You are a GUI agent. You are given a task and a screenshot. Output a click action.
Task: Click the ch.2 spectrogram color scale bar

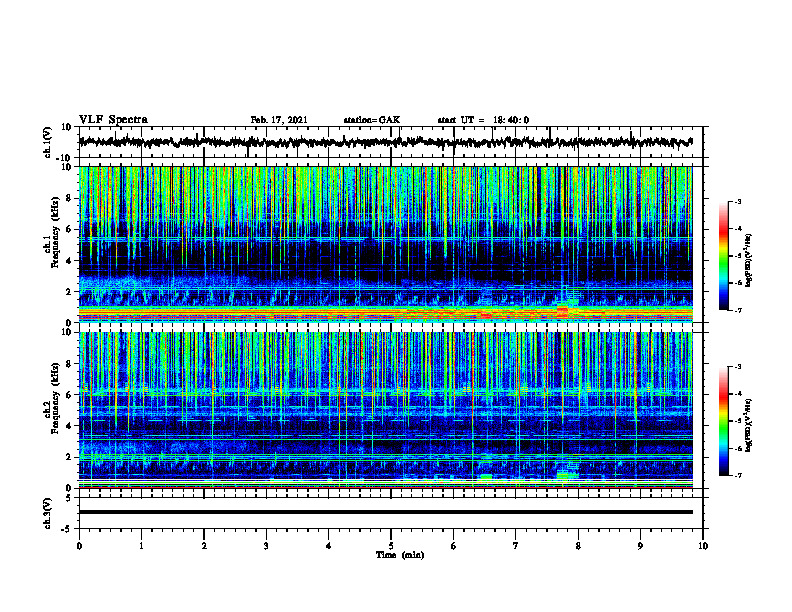[x=723, y=421]
